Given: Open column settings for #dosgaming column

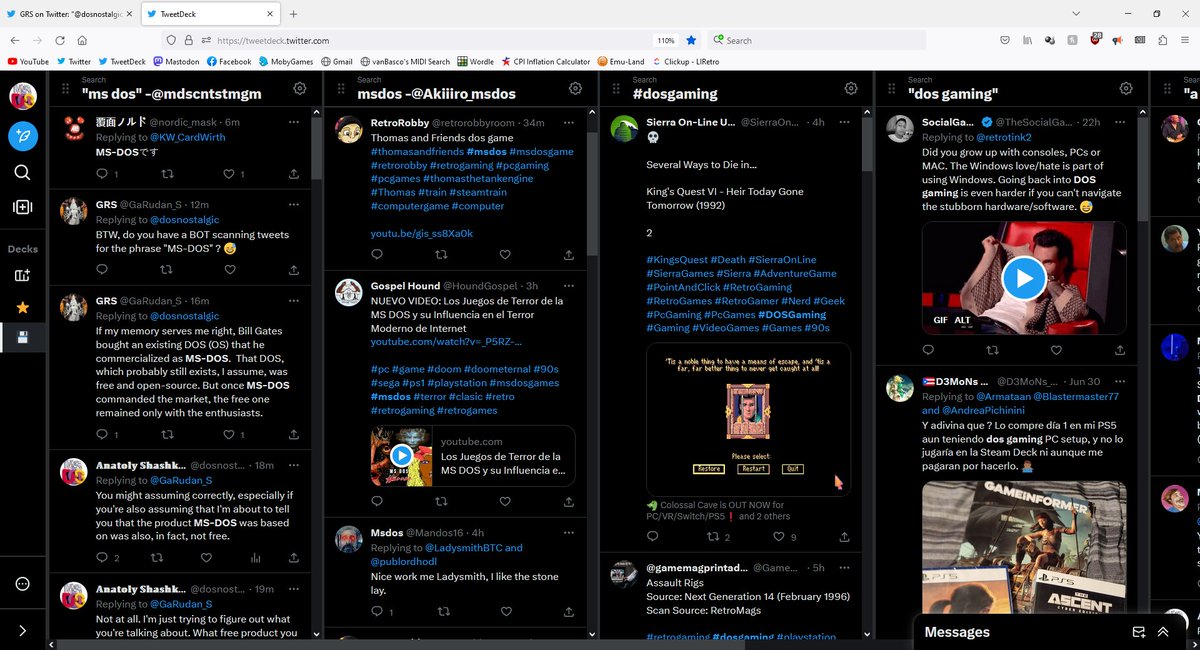Looking at the screenshot, I should pyautogui.click(x=851, y=88).
